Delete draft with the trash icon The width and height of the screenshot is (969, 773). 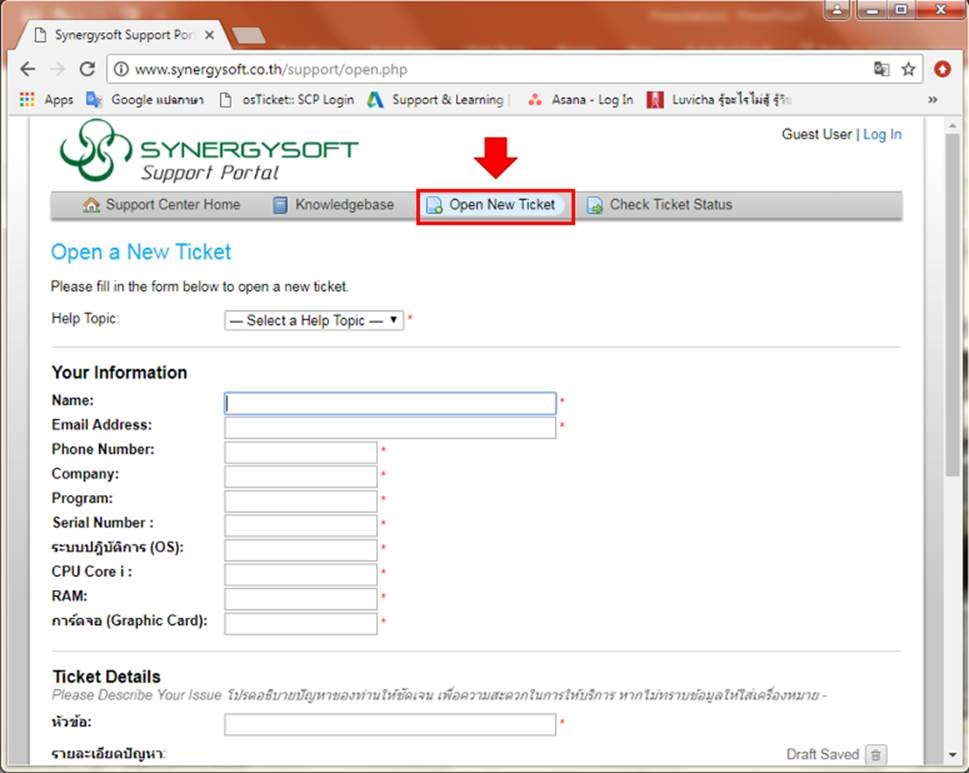[x=875, y=755]
